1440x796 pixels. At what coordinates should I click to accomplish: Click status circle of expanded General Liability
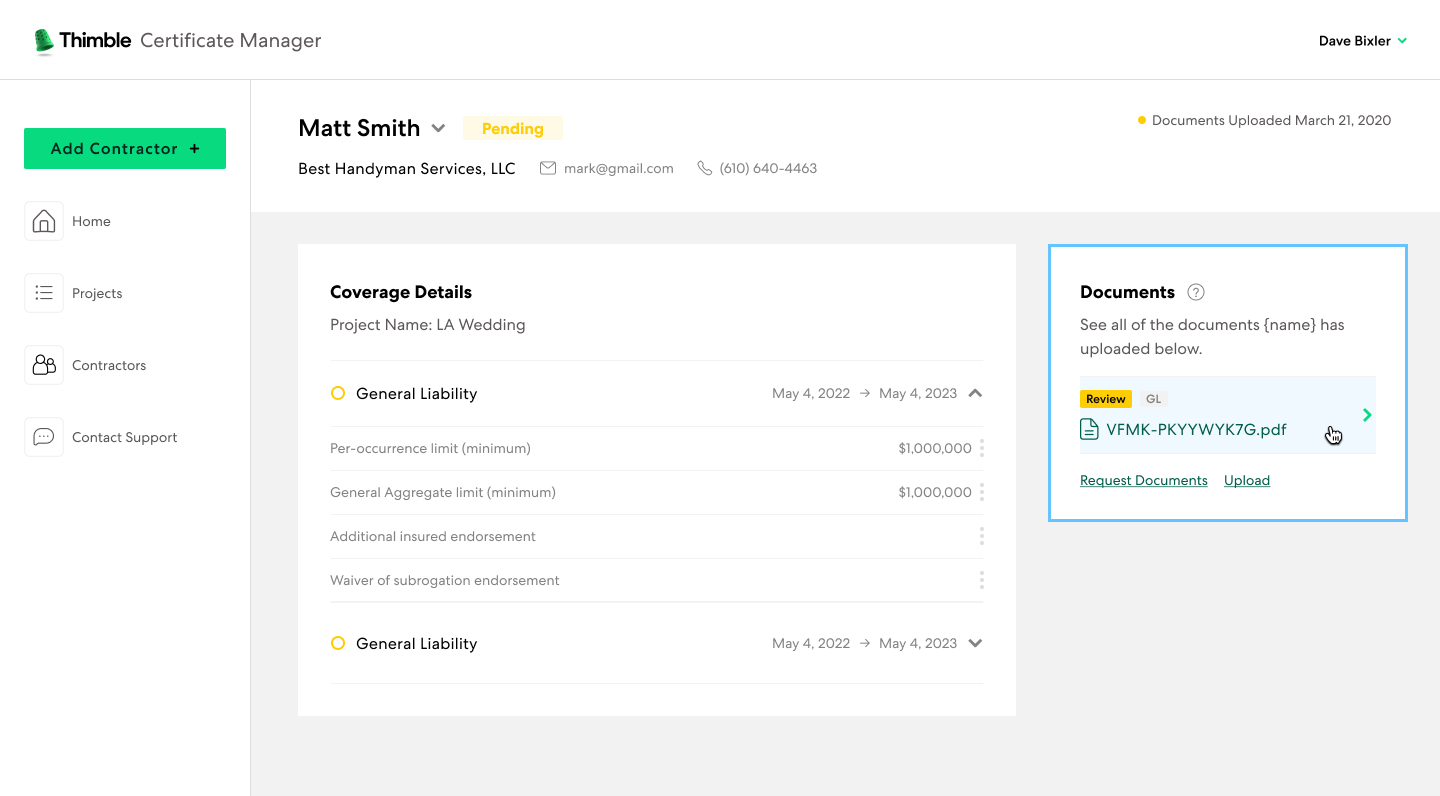[338, 394]
